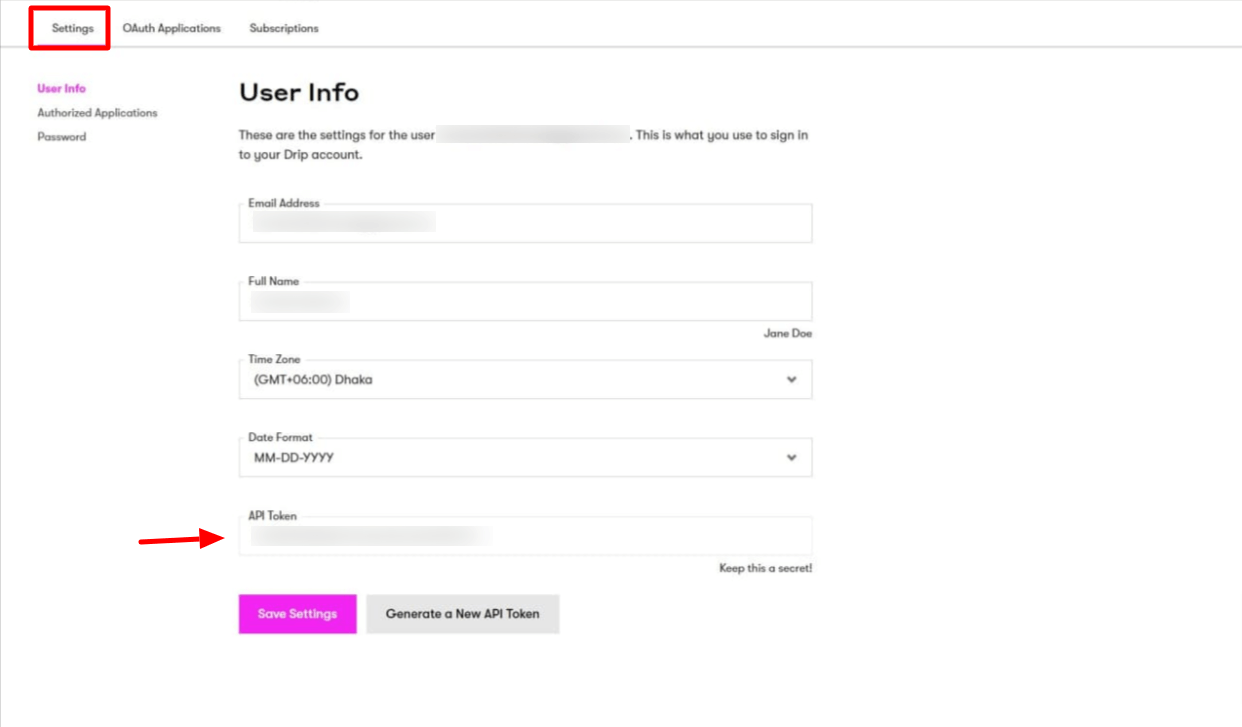Open the Time Zone dropdown
1242x727 pixels.
[x=525, y=379]
